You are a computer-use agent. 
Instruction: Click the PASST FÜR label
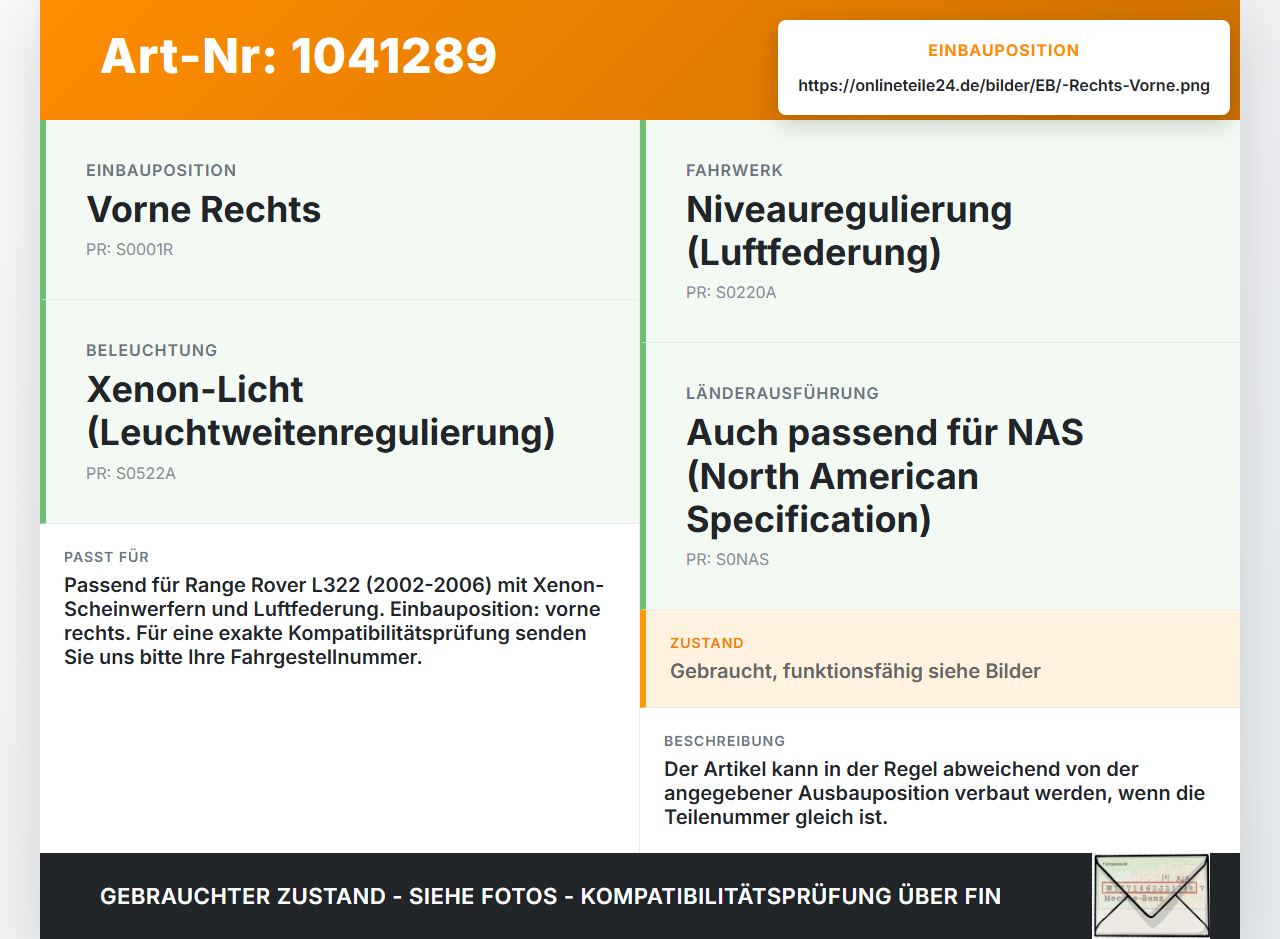pos(107,557)
